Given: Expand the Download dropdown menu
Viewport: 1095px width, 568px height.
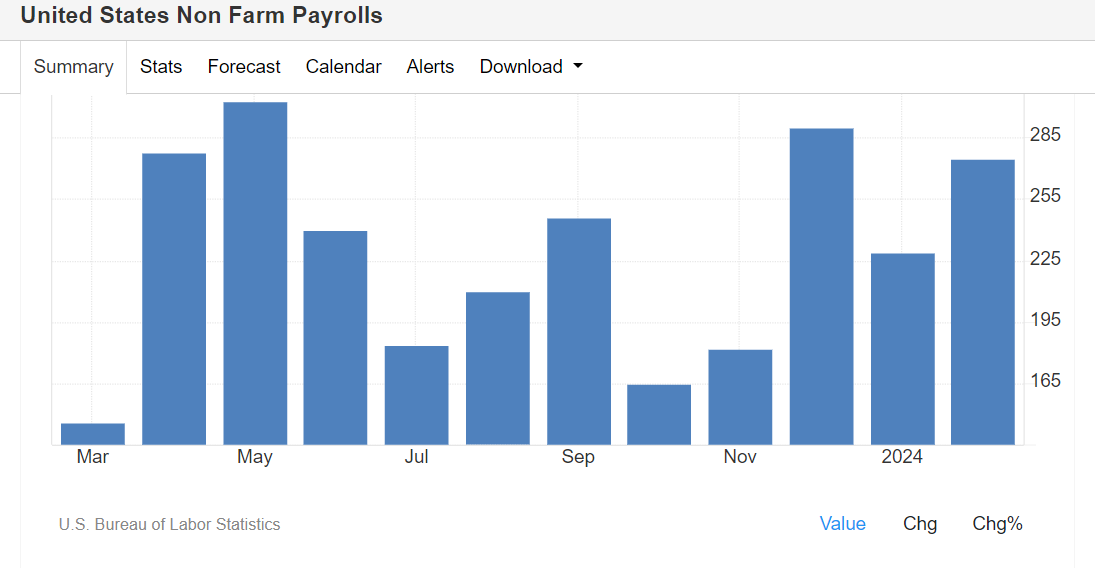Looking at the screenshot, I should [x=531, y=67].
